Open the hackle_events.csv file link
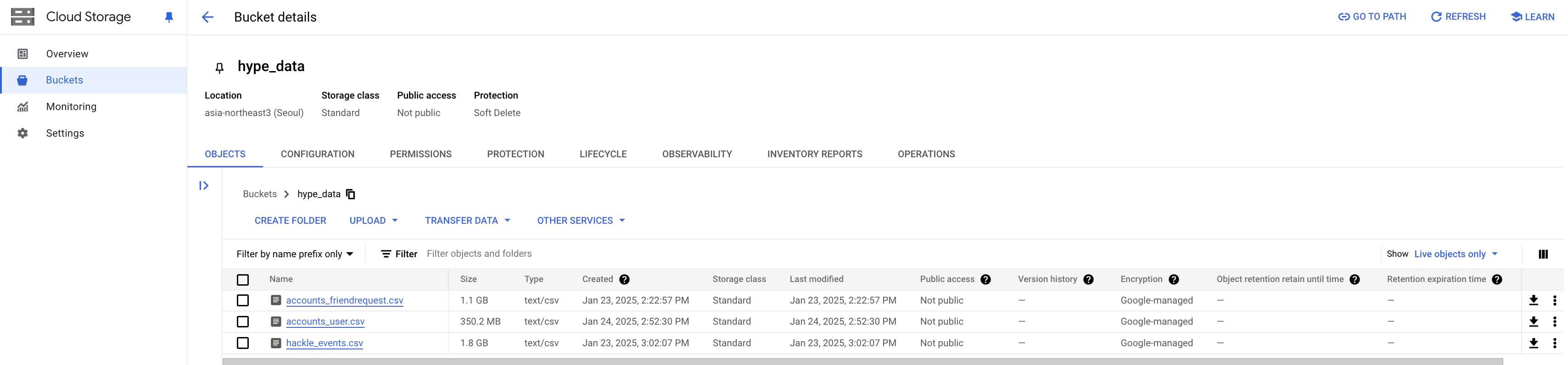The width and height of the screenshot is (1568, 365). [x=325, y=343]
